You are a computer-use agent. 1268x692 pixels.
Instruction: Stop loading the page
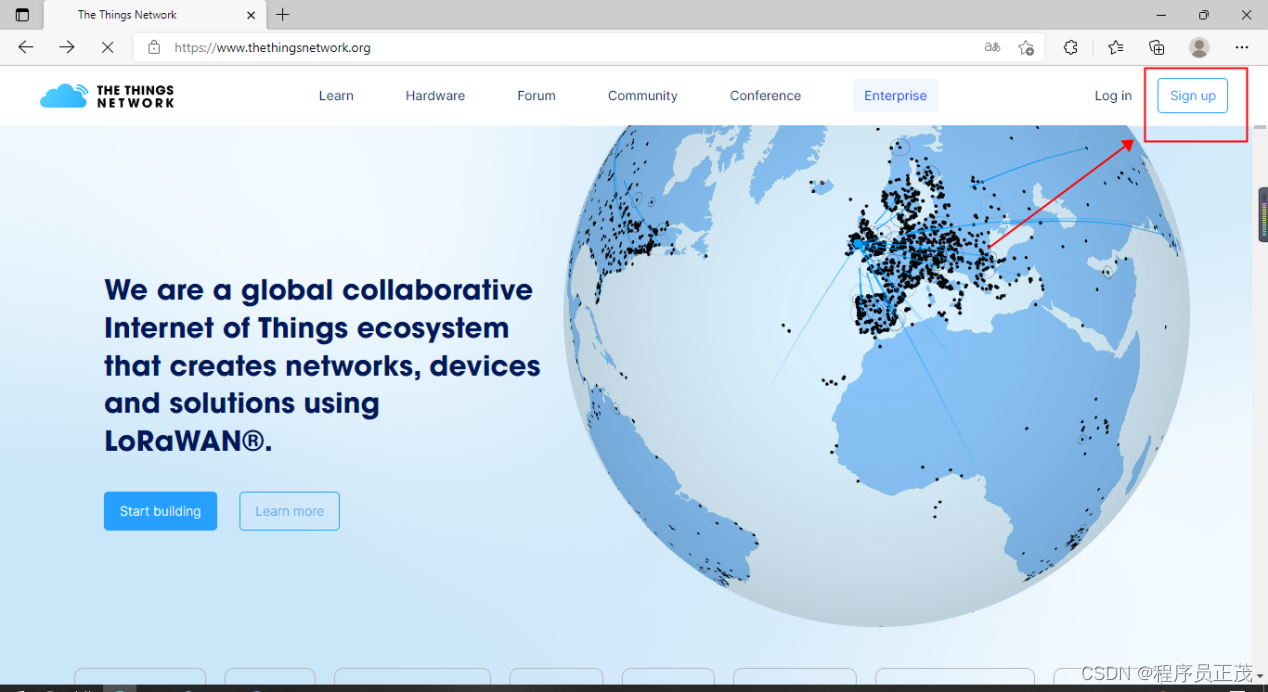coord(107,47)
